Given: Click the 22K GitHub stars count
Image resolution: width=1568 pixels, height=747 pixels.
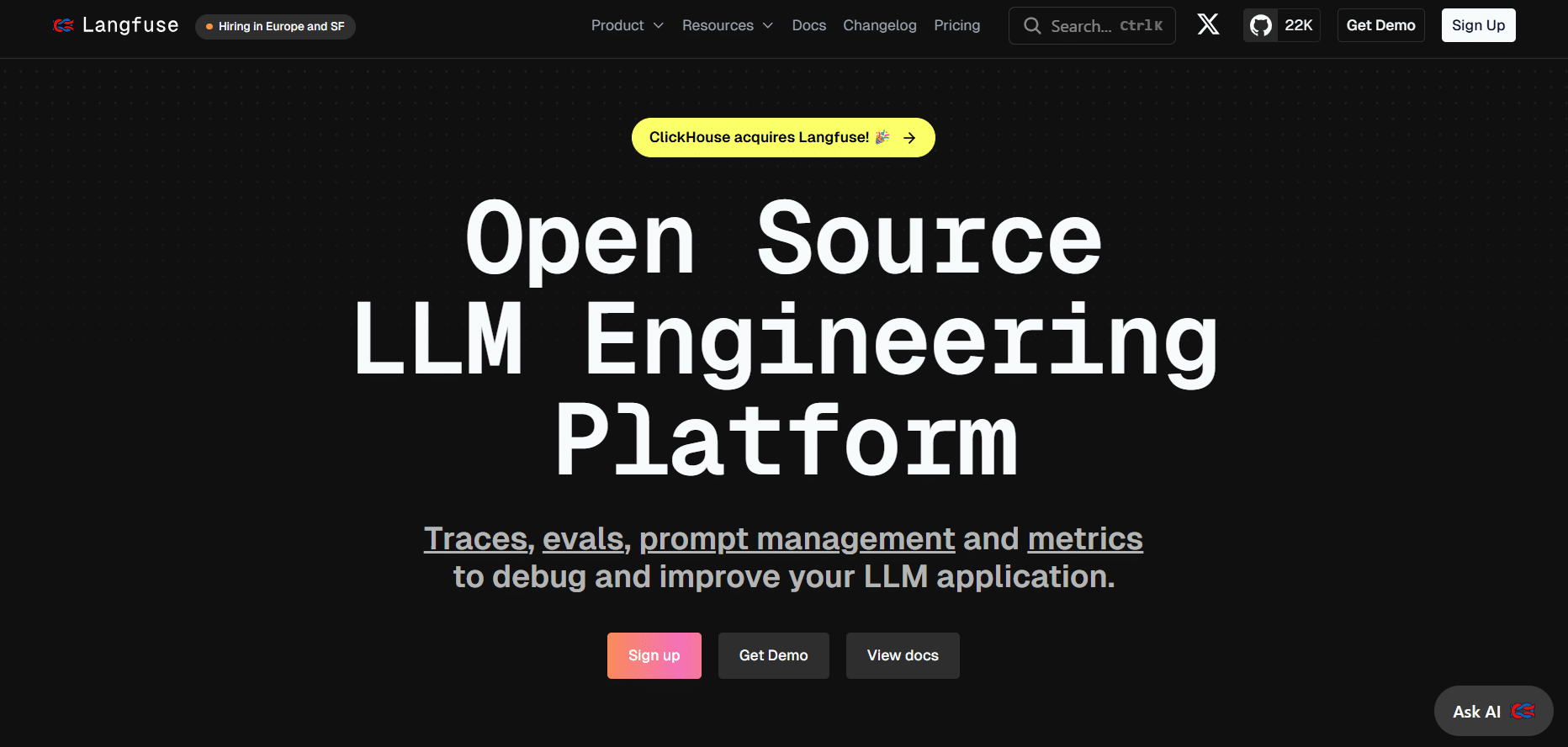Looking at the screenshot, I should [x=1299, y=25].
